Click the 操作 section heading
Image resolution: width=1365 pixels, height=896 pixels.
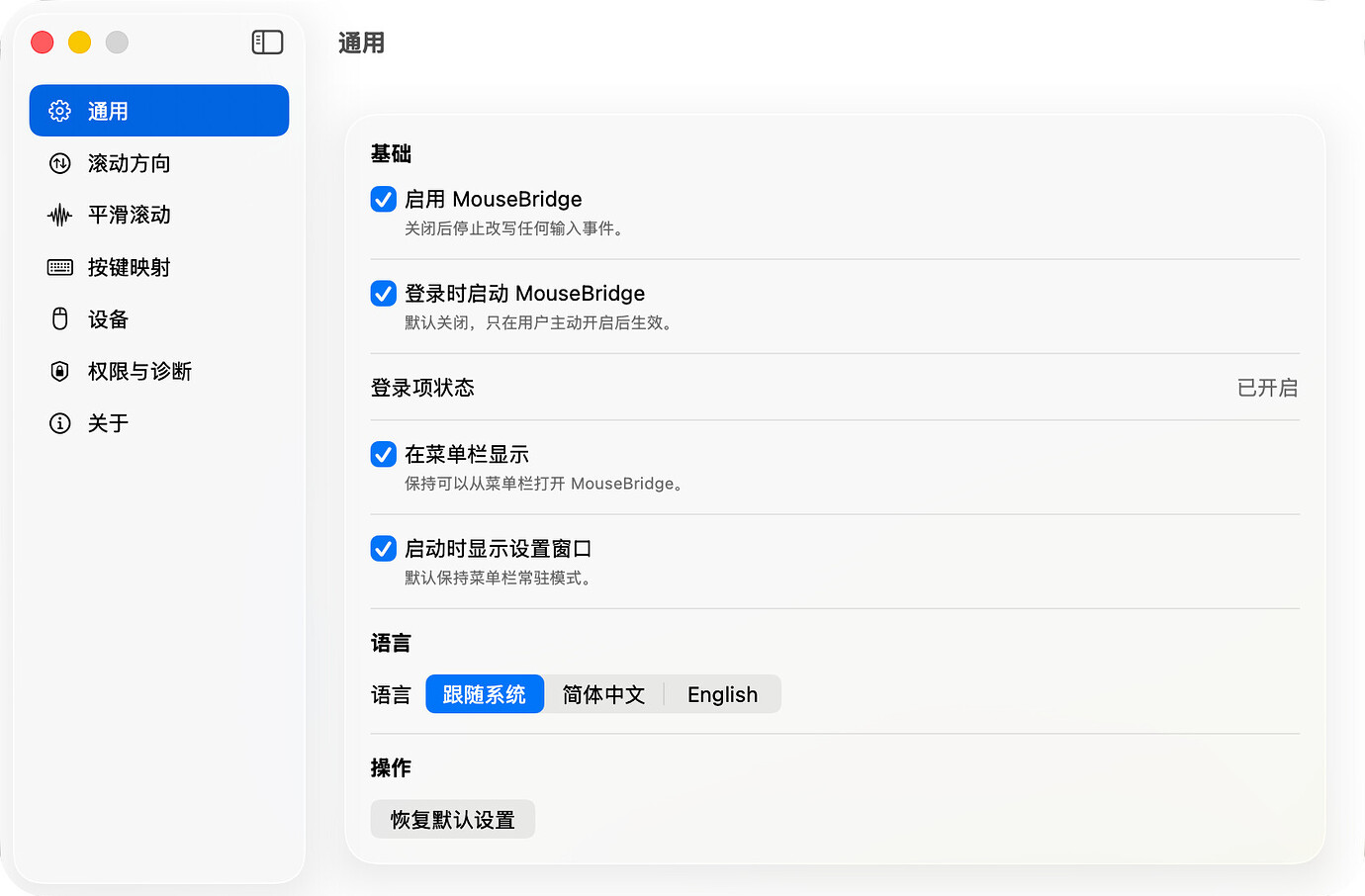pyautogui.click(x=391, y=767)
